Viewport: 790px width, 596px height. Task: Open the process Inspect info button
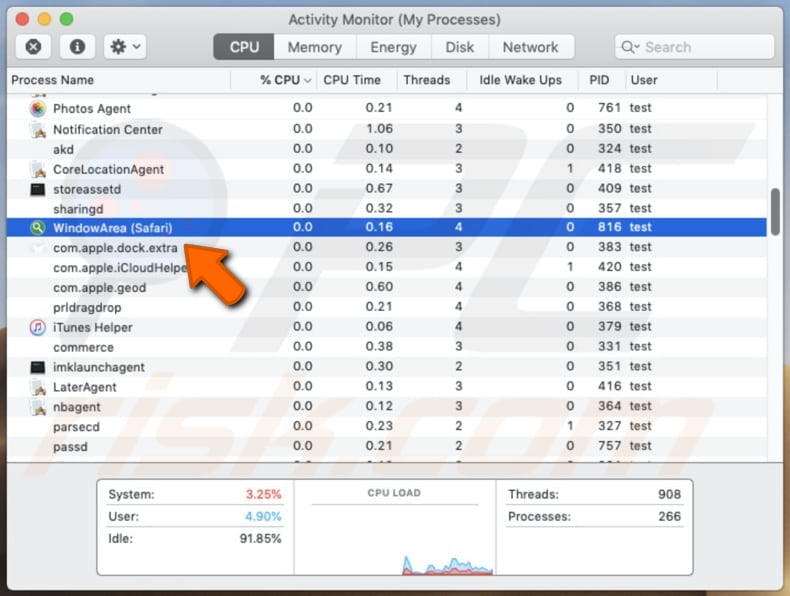coord(77,47)
